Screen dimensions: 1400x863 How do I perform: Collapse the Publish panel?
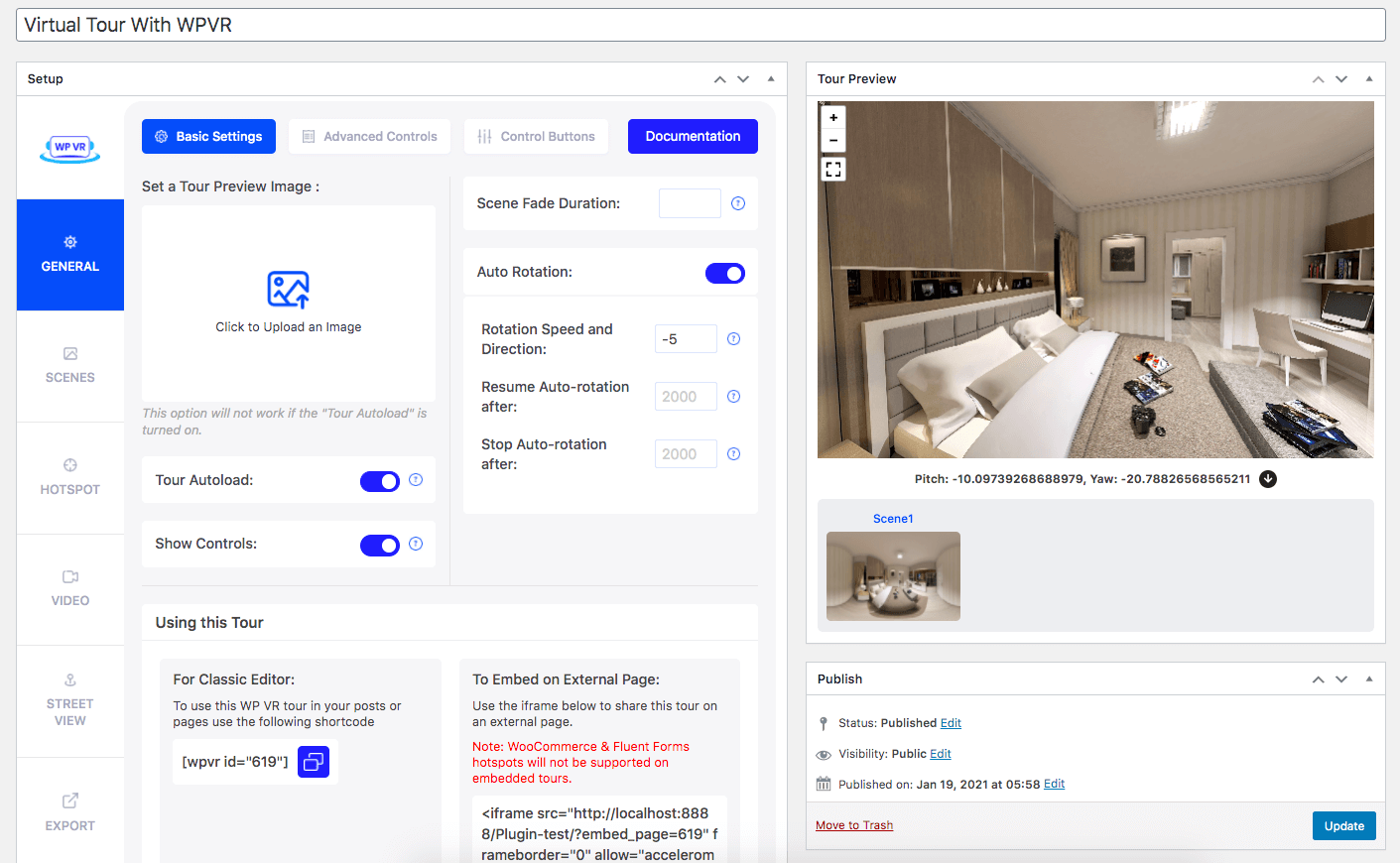1369,679
